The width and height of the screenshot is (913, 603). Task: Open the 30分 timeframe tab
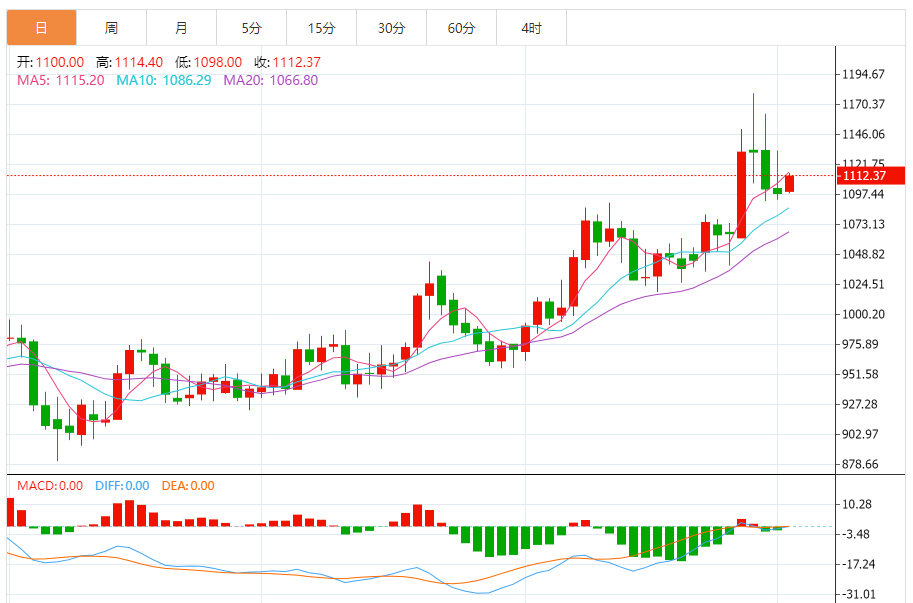(391, 28)
